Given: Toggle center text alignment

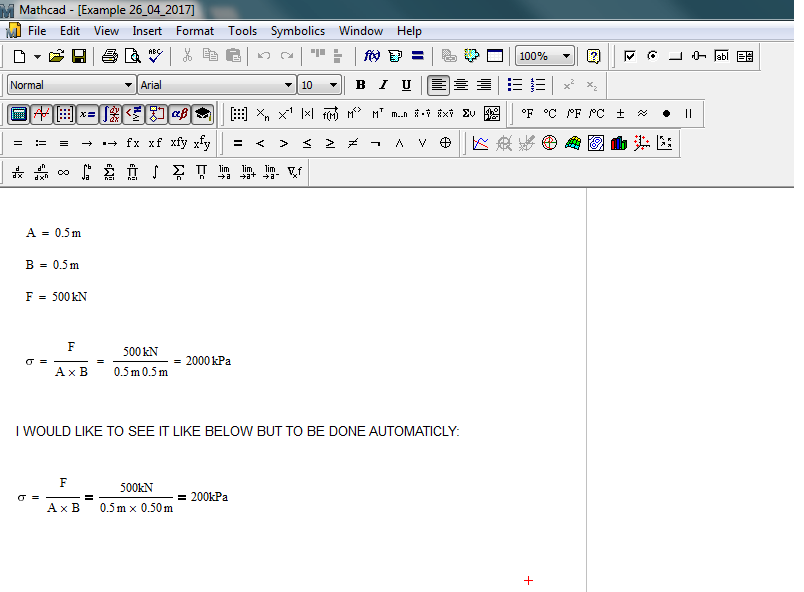Looking at the screenshot, I should (x=461, y=85).
